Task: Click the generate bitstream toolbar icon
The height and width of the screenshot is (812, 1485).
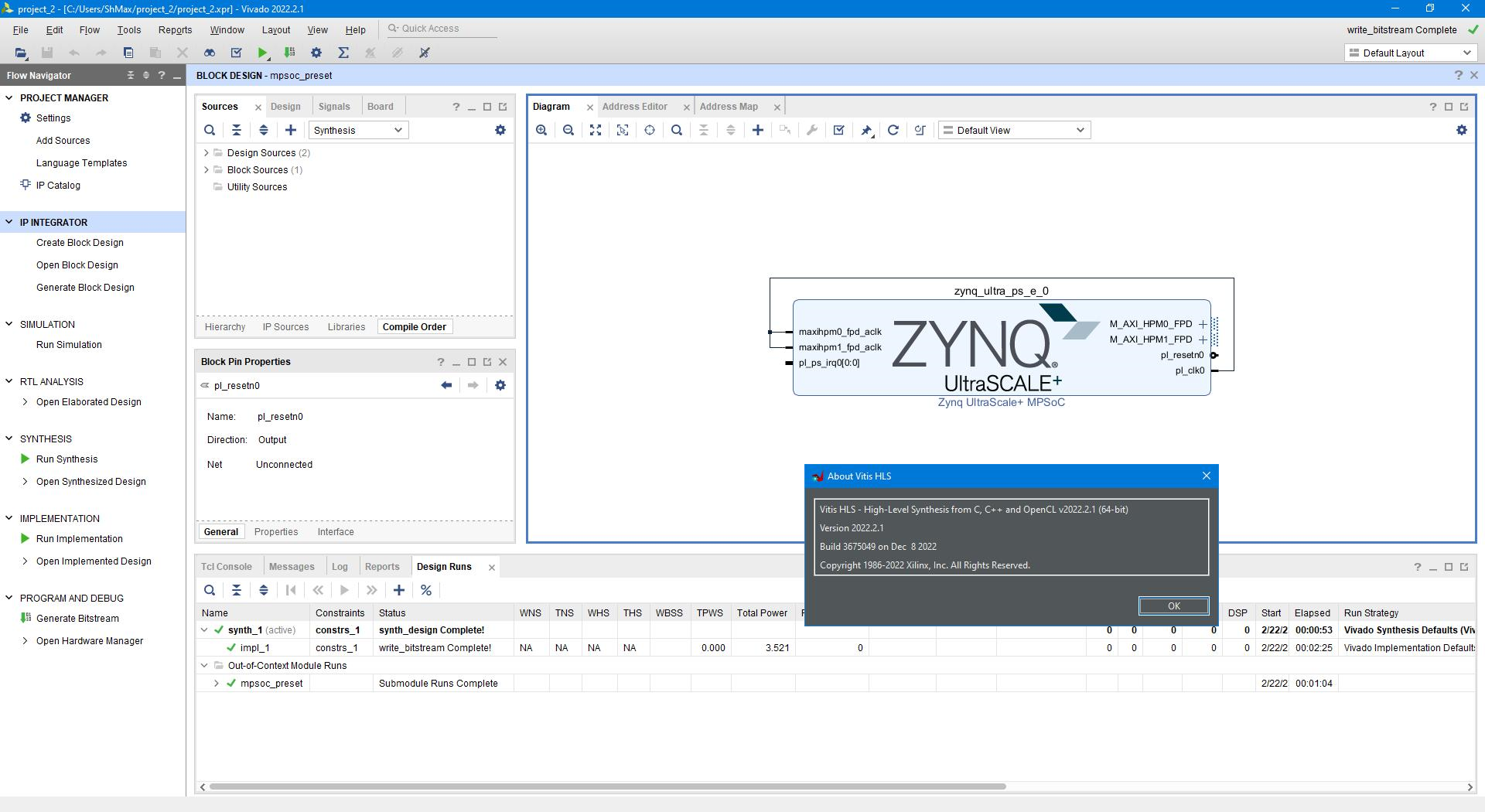Action: coord(290,53)
